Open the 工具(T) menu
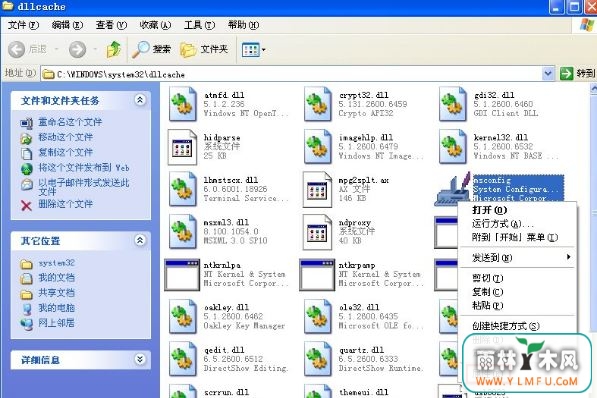 [x=200, y=25]
